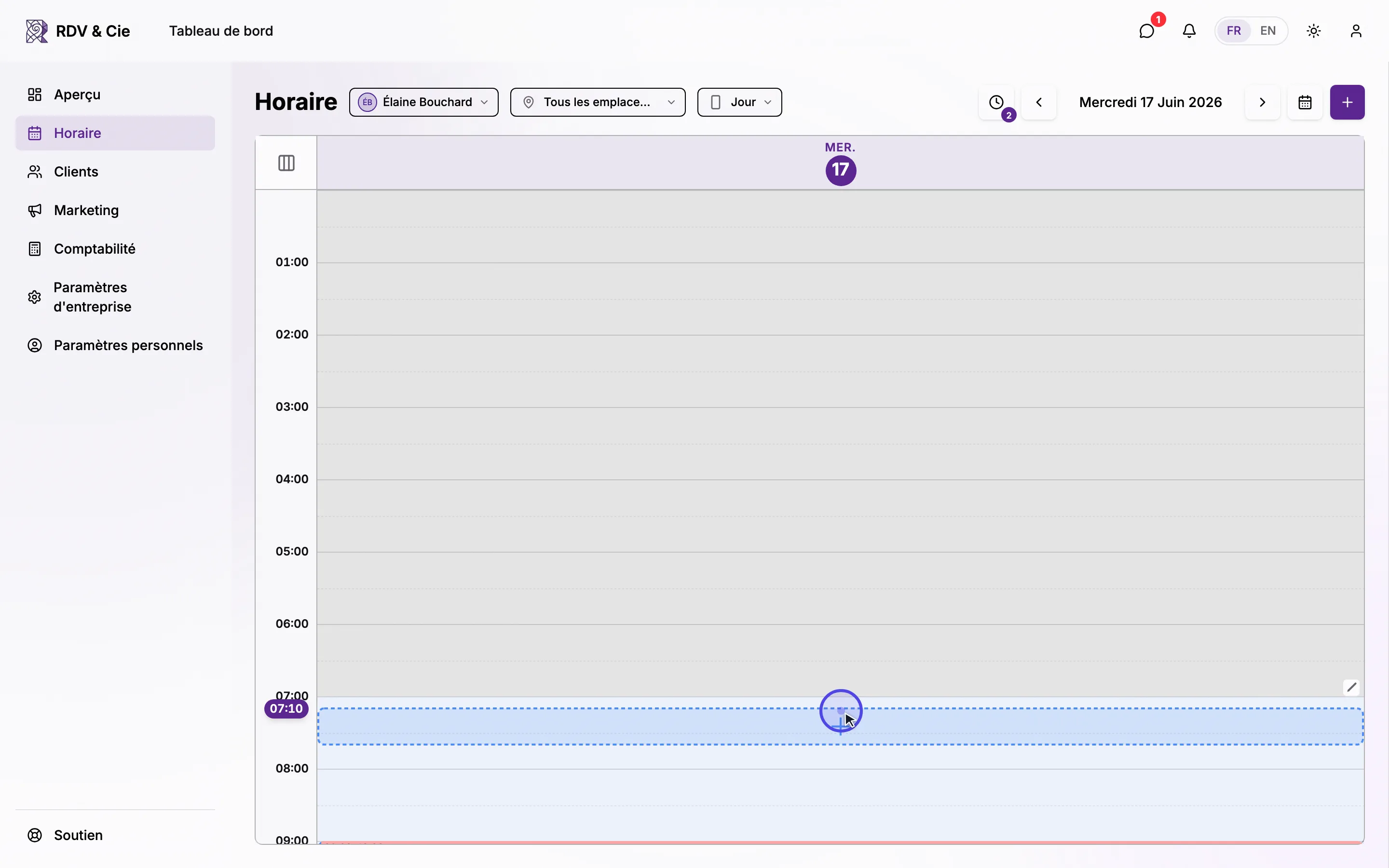Open the Marketing section
The image size is (1389, 868).
coord(115,210)
